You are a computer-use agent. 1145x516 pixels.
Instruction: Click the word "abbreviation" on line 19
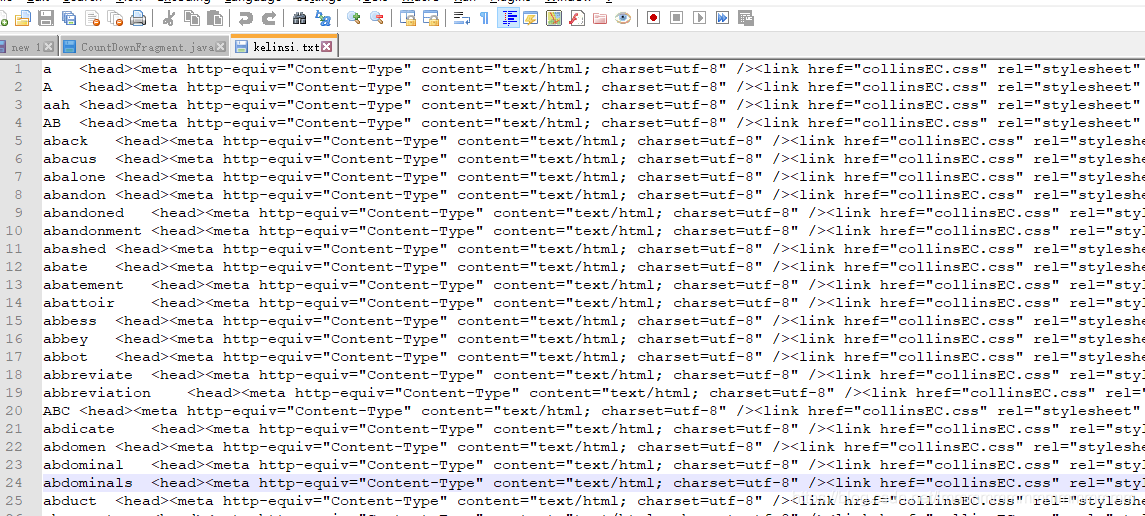tap(96, 393)
